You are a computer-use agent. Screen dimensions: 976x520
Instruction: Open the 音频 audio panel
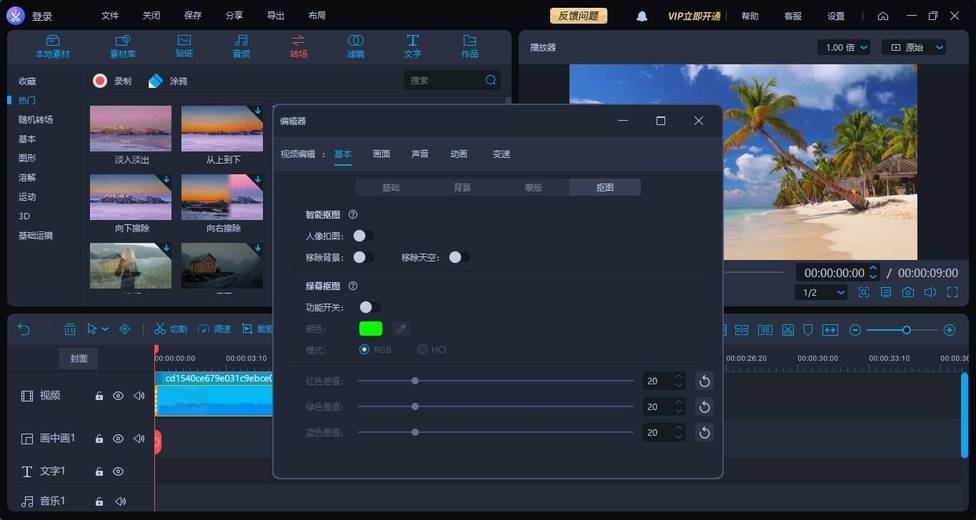pos(242,47)
